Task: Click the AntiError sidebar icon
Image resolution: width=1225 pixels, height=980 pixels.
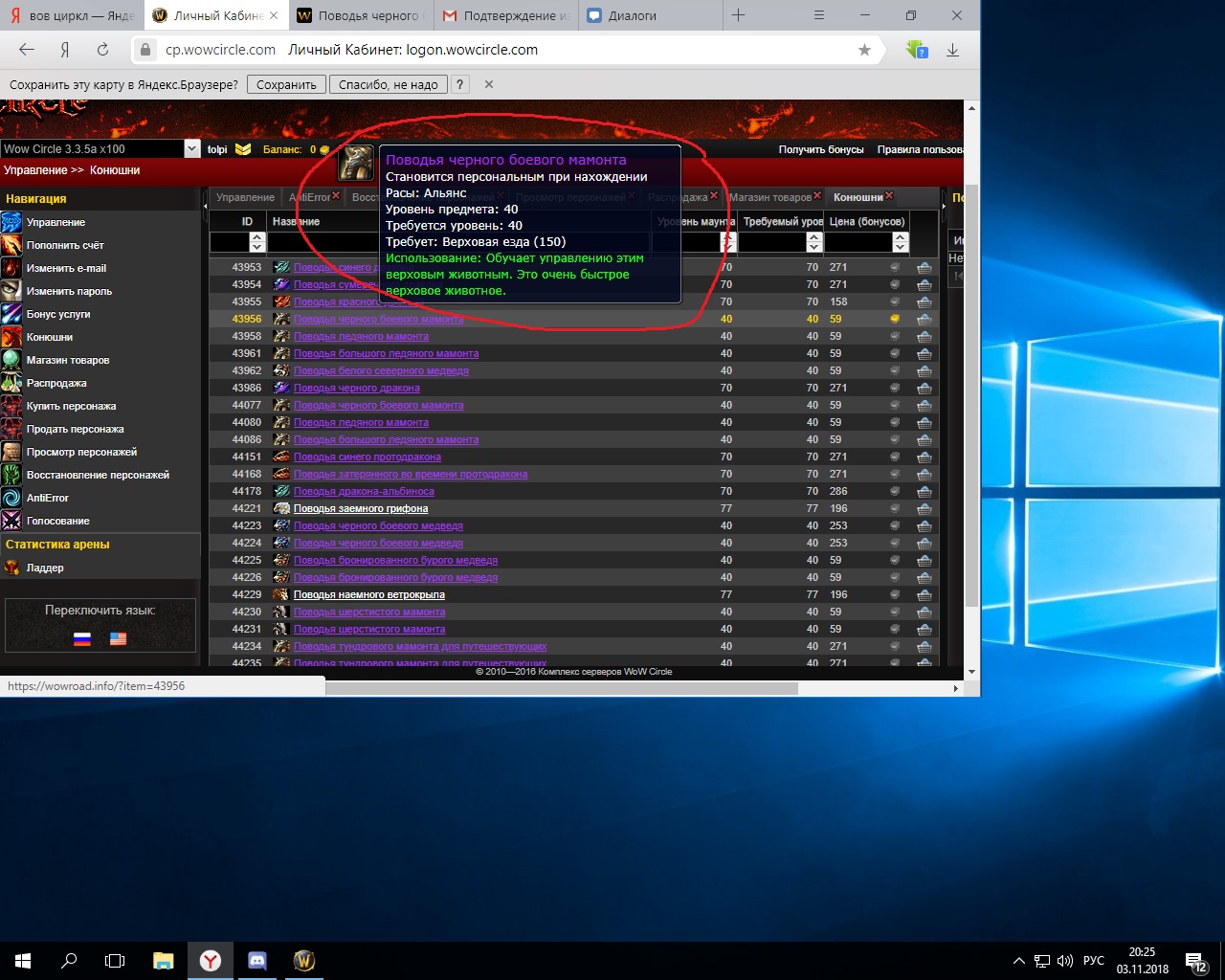Action: [x=11, y=498]
